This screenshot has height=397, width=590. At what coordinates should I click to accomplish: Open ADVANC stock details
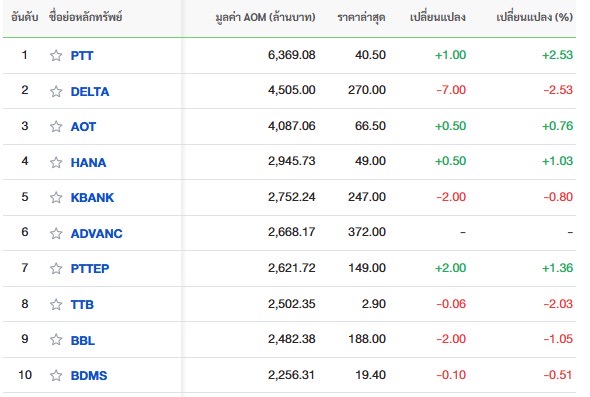(x=97, y=234)
